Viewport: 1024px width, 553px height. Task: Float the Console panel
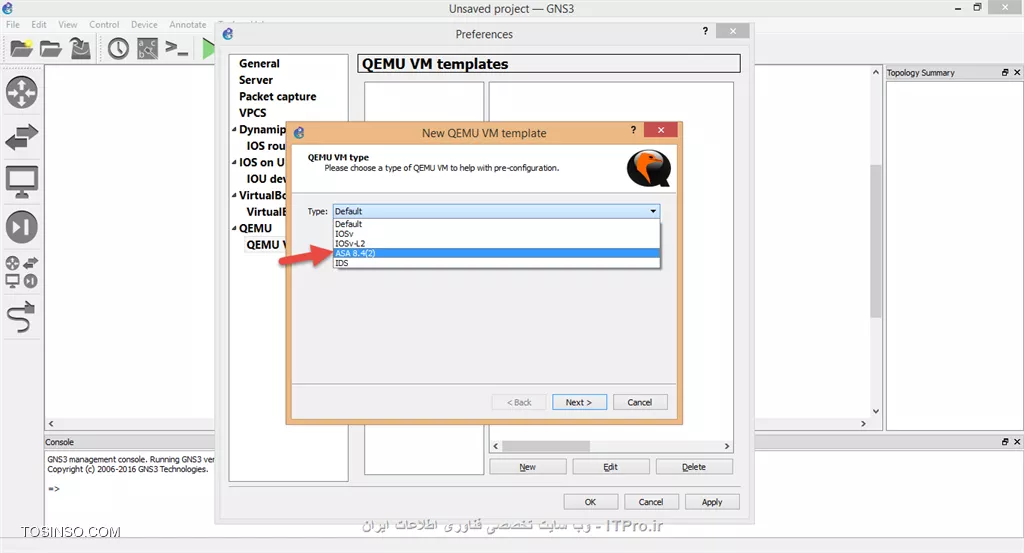(1005, 442)
